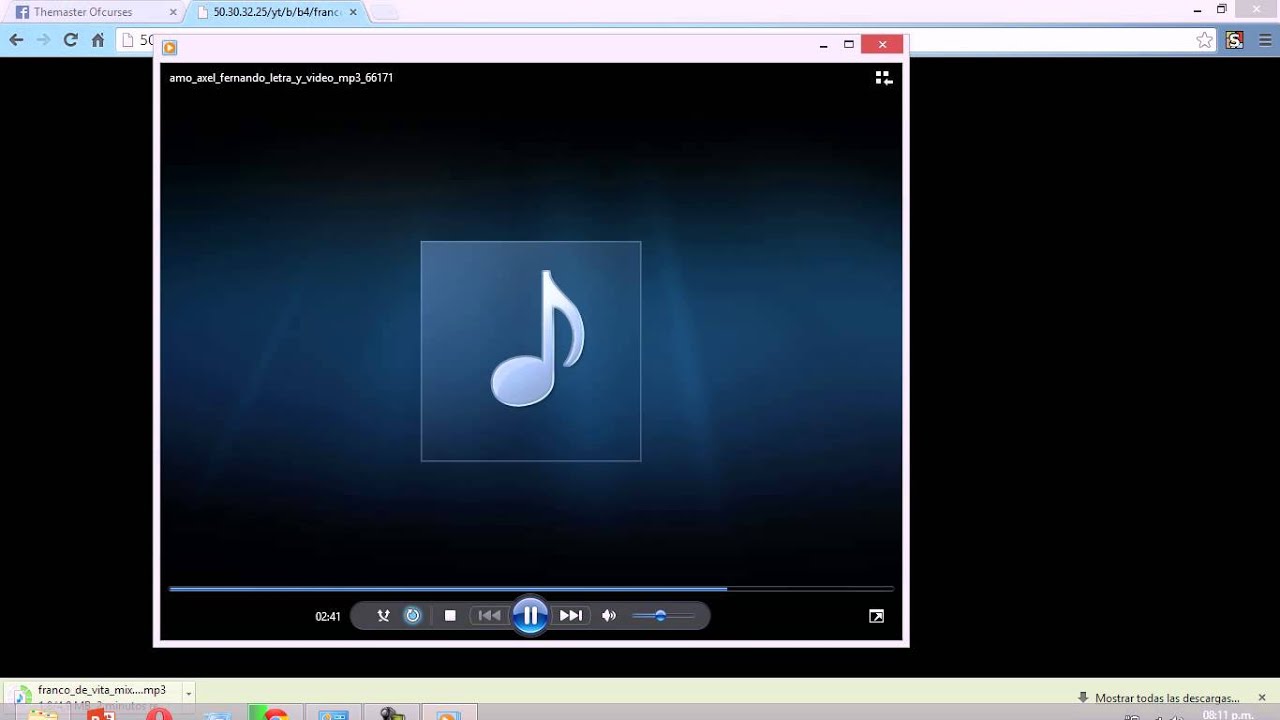Stop playback in the media player

[x=450, y=616]
